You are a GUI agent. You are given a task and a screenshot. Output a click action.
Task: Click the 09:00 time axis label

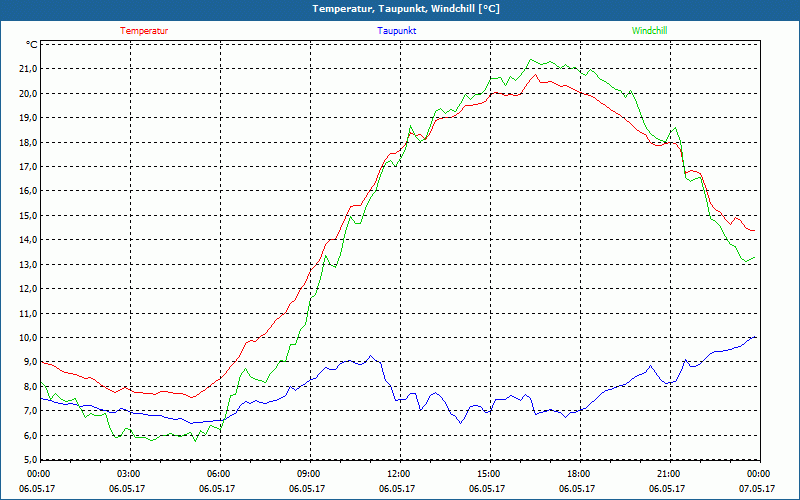pyautogui.click(x=310, y=474)
